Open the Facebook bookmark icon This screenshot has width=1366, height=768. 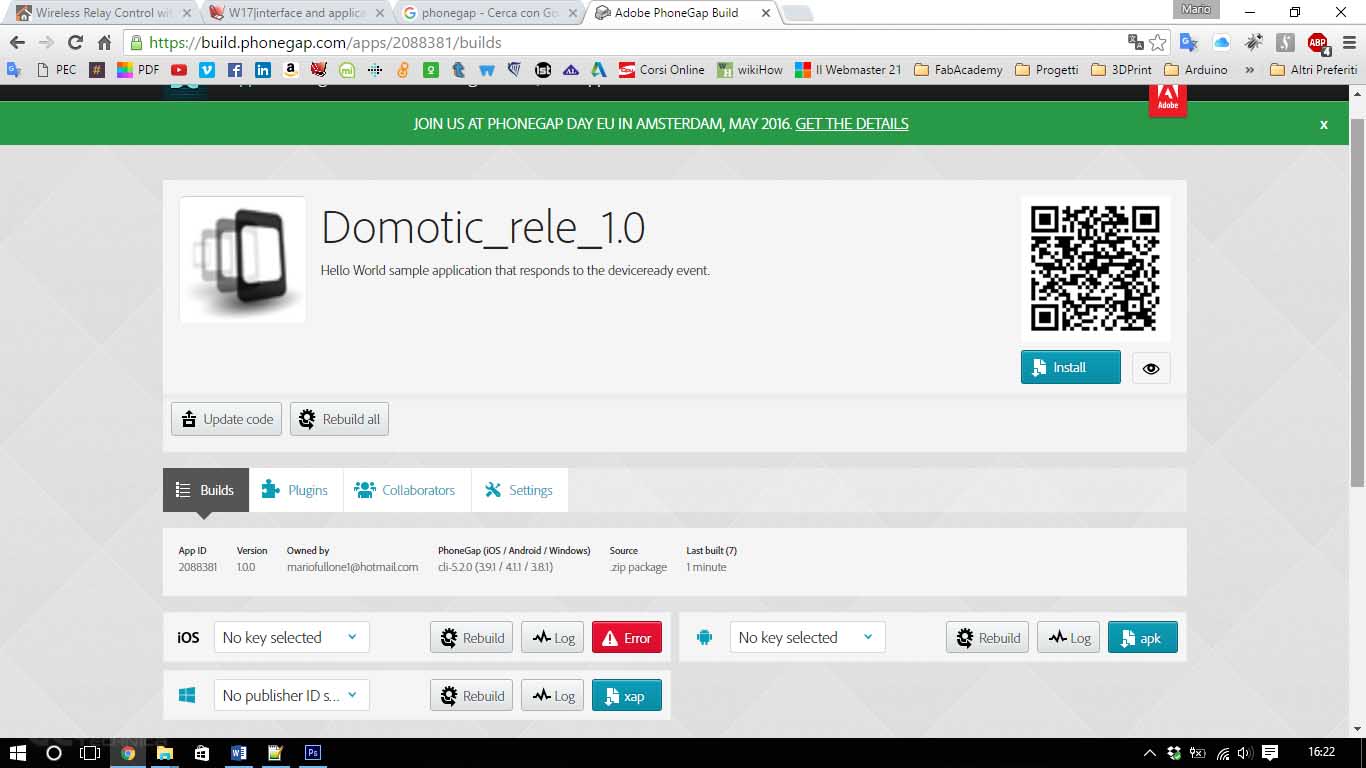235,70
